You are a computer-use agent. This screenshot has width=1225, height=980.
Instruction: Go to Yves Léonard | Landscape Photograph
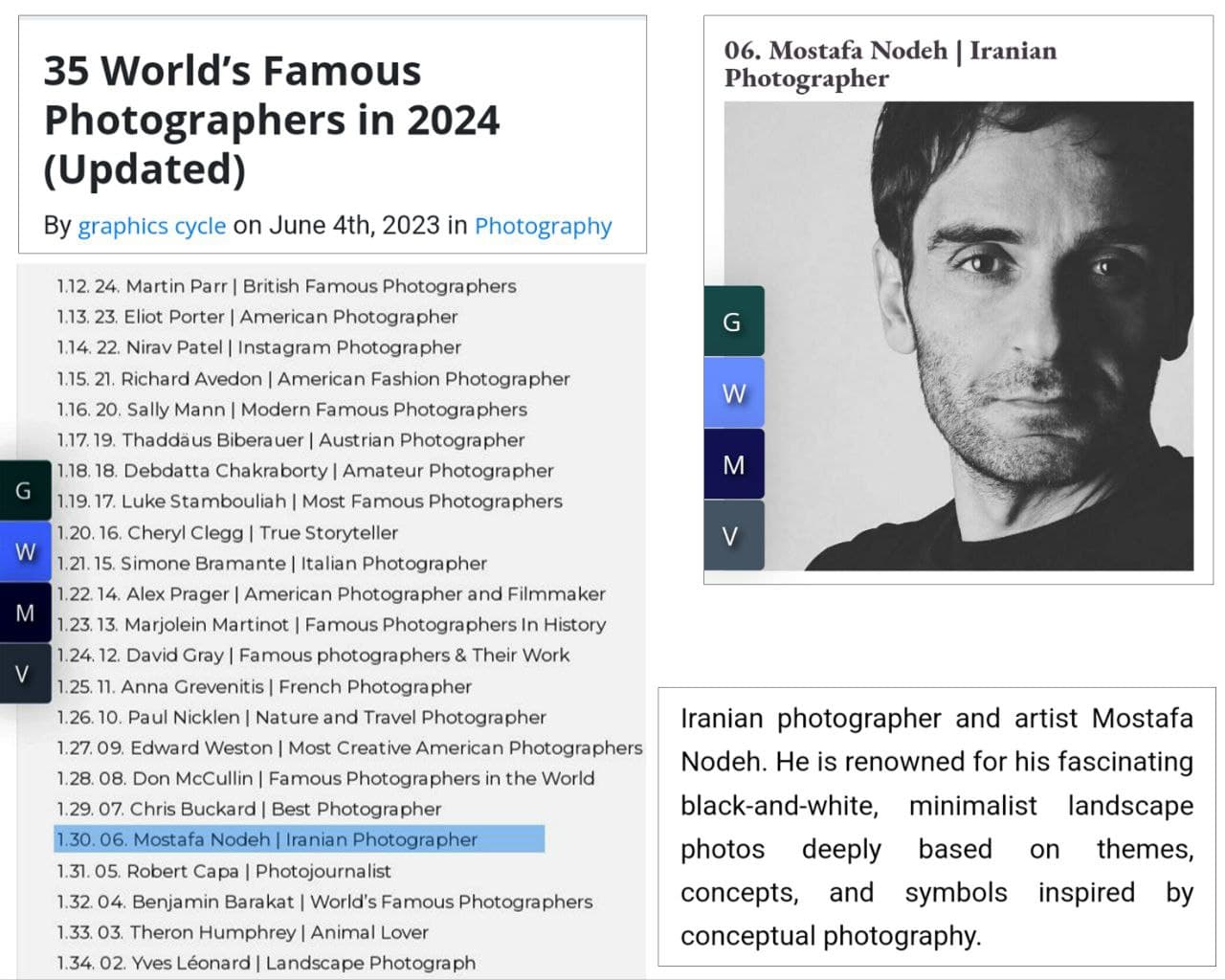point(266,963)
